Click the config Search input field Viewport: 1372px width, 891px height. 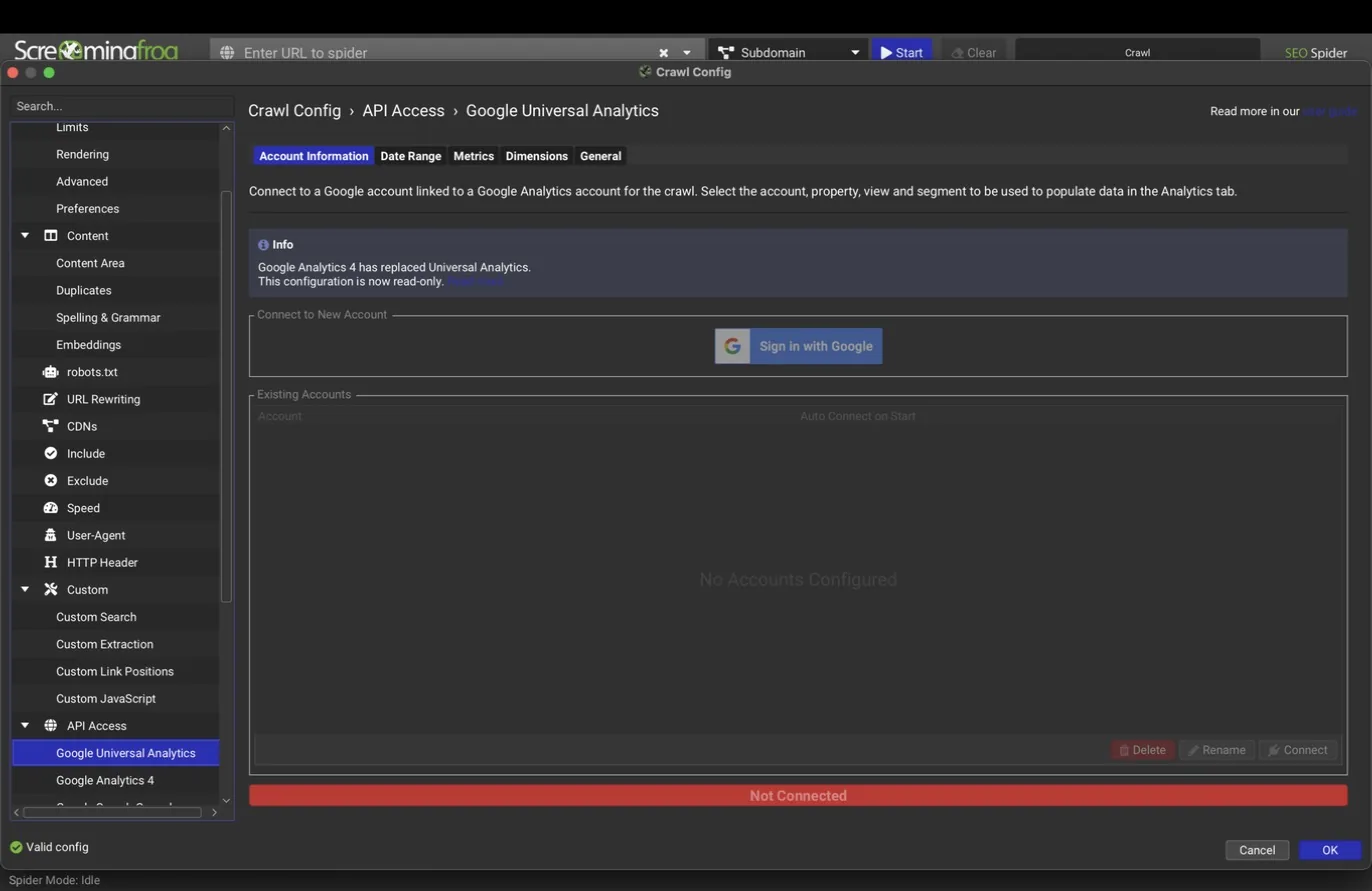coord(122,106)
